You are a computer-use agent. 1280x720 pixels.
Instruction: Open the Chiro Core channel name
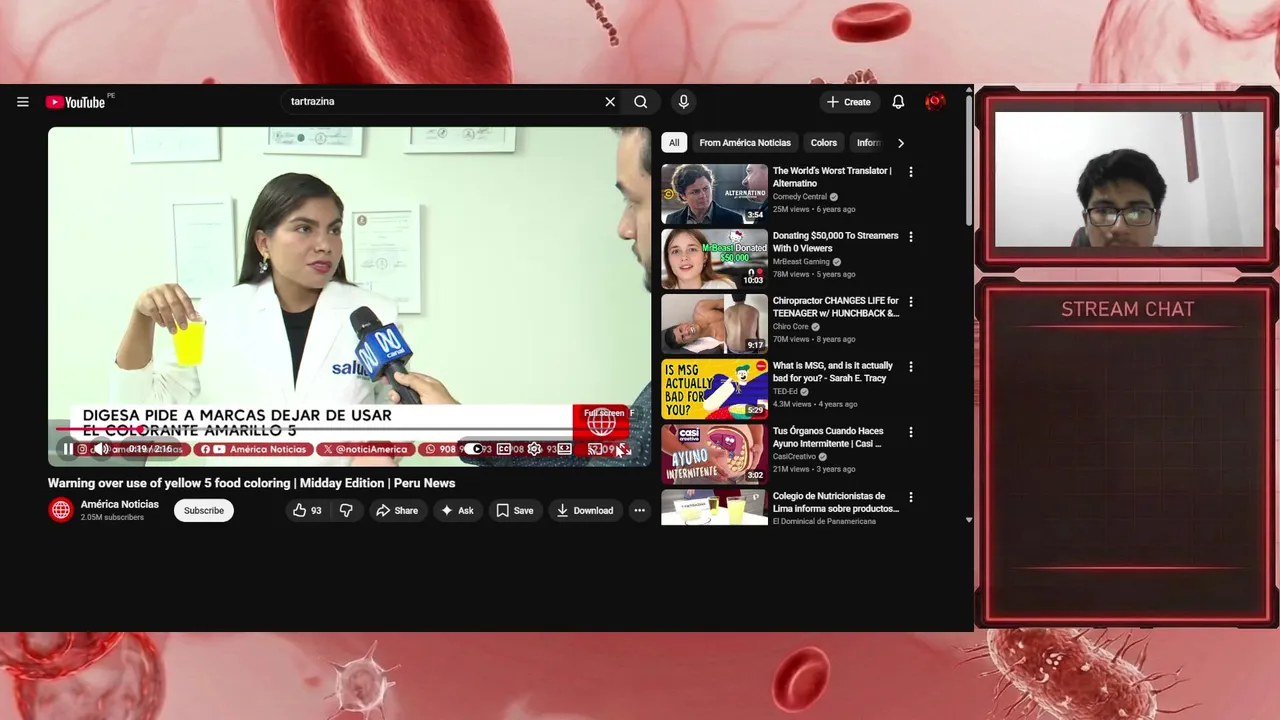coord(791,327)
